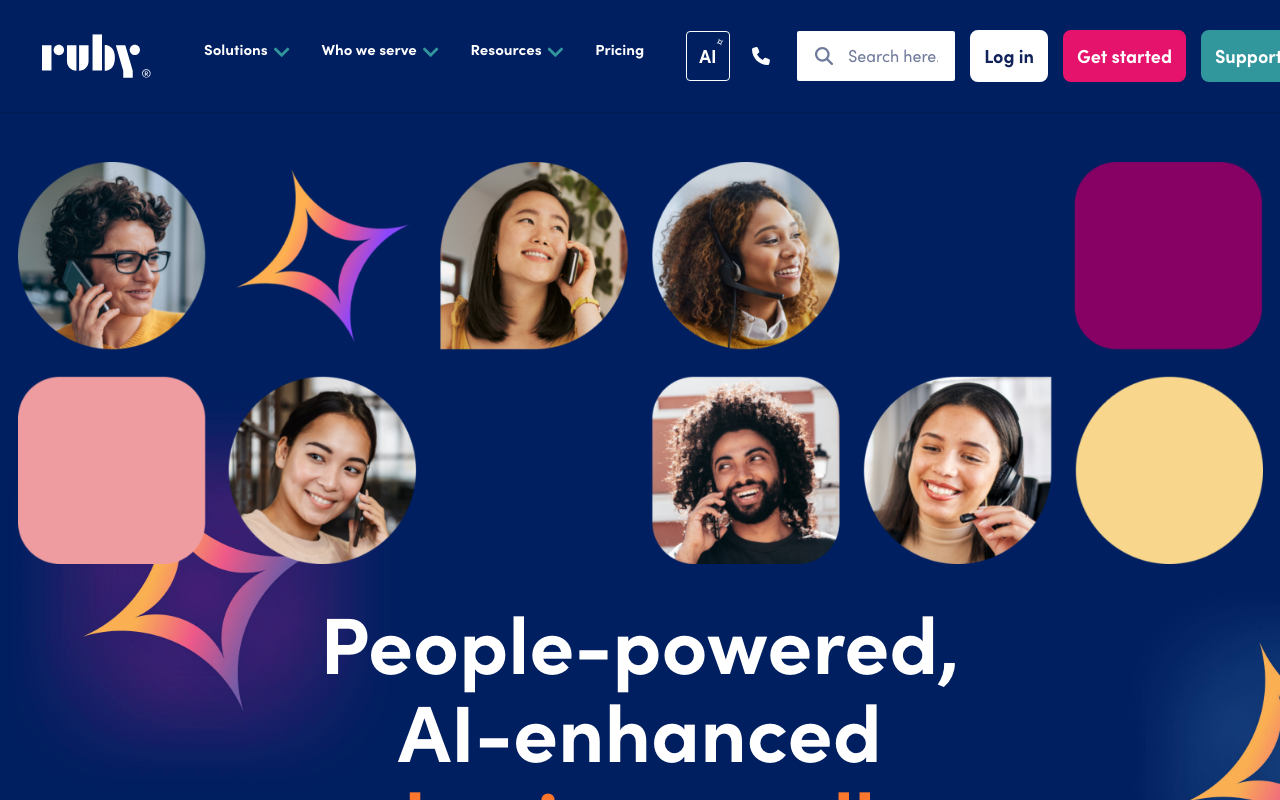The width and height of the screenshot is (1280, 800).
Task: Click photo of curly-haired bearded man on phone
Action: 745,470
